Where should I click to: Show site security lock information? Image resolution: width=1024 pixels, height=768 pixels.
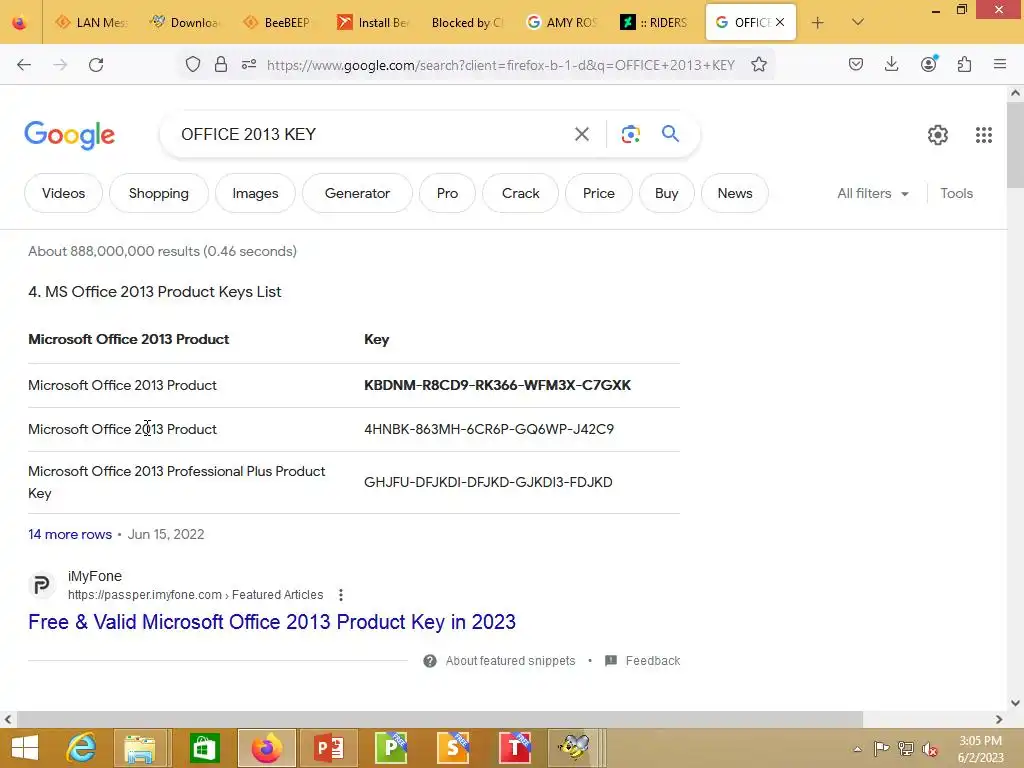(x=221, y=64)
